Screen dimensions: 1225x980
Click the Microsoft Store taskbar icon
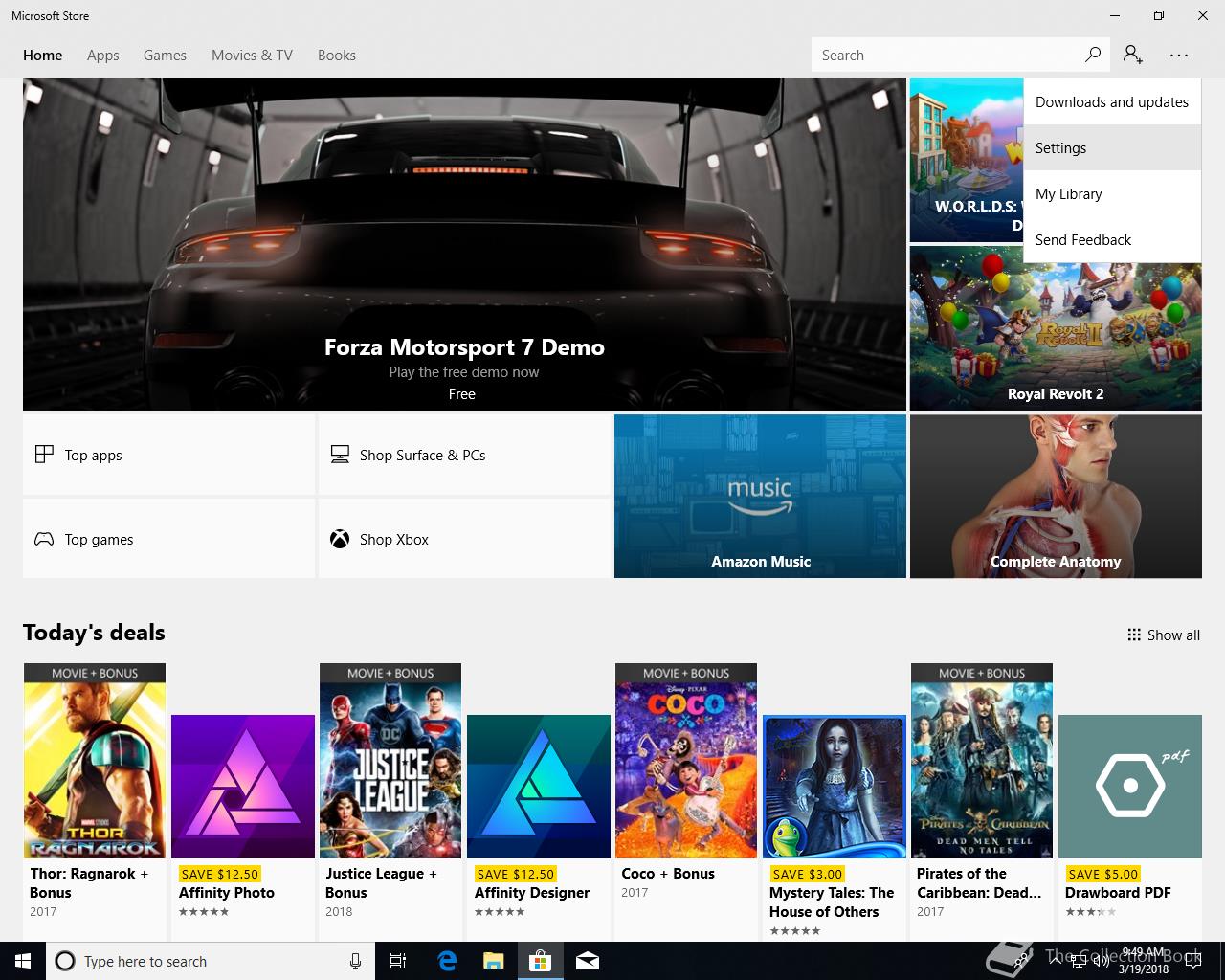click(x=541, y=961)
